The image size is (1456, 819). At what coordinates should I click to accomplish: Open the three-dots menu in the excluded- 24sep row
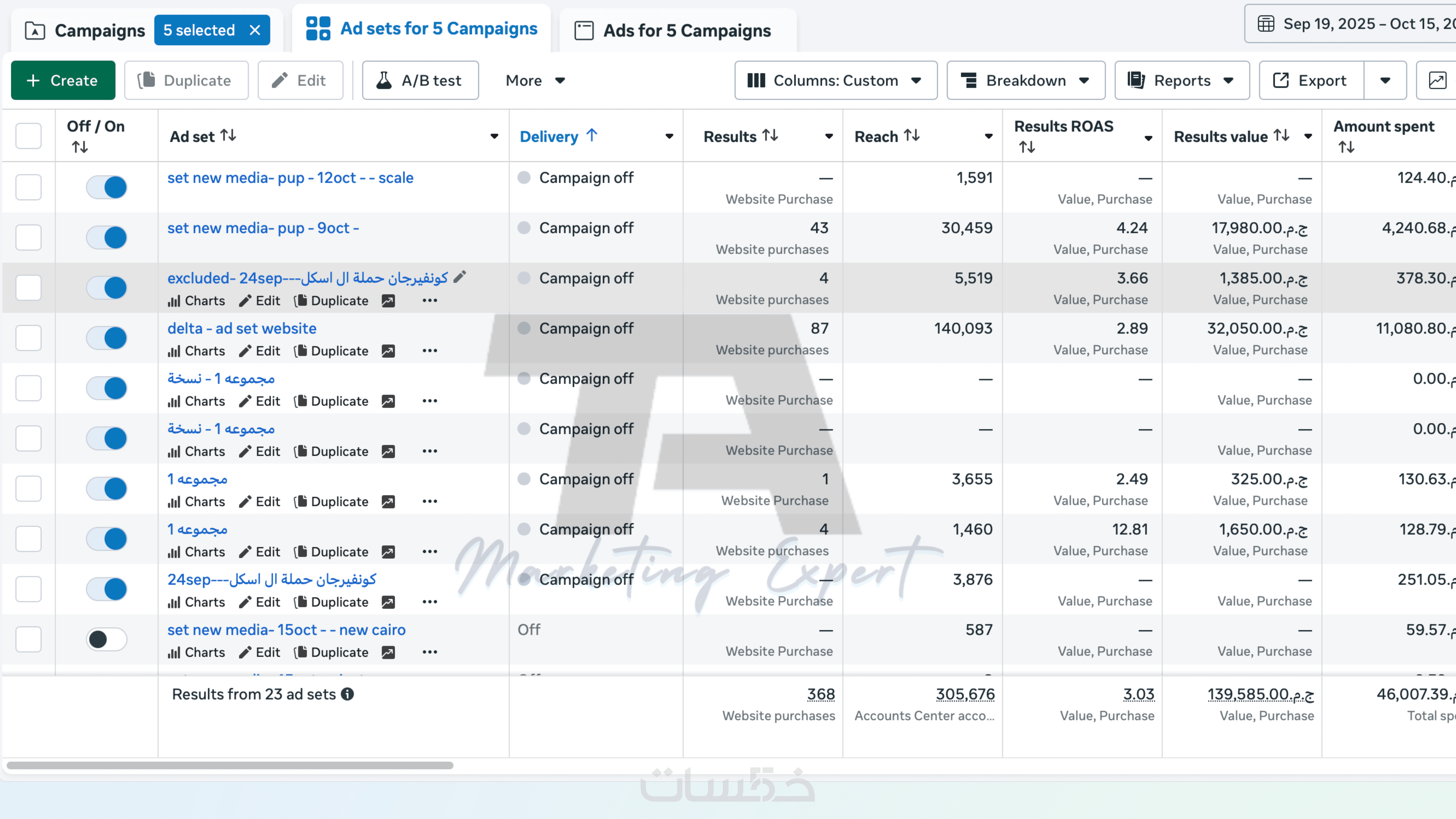(429, 301)
